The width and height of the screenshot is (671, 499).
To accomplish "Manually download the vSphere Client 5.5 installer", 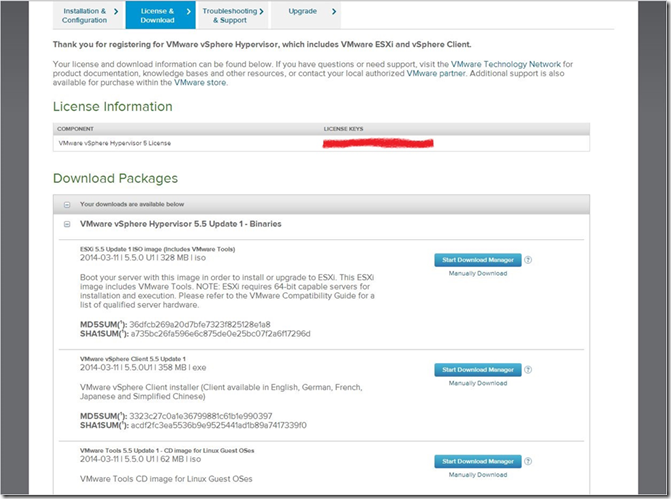I will [478, 383].
